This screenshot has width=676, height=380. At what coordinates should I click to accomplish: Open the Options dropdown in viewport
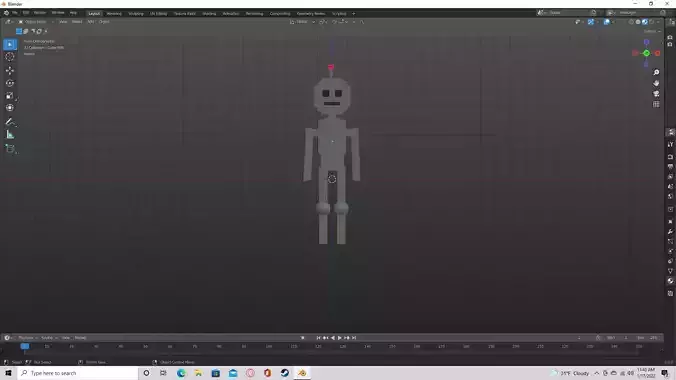point(652,31)
